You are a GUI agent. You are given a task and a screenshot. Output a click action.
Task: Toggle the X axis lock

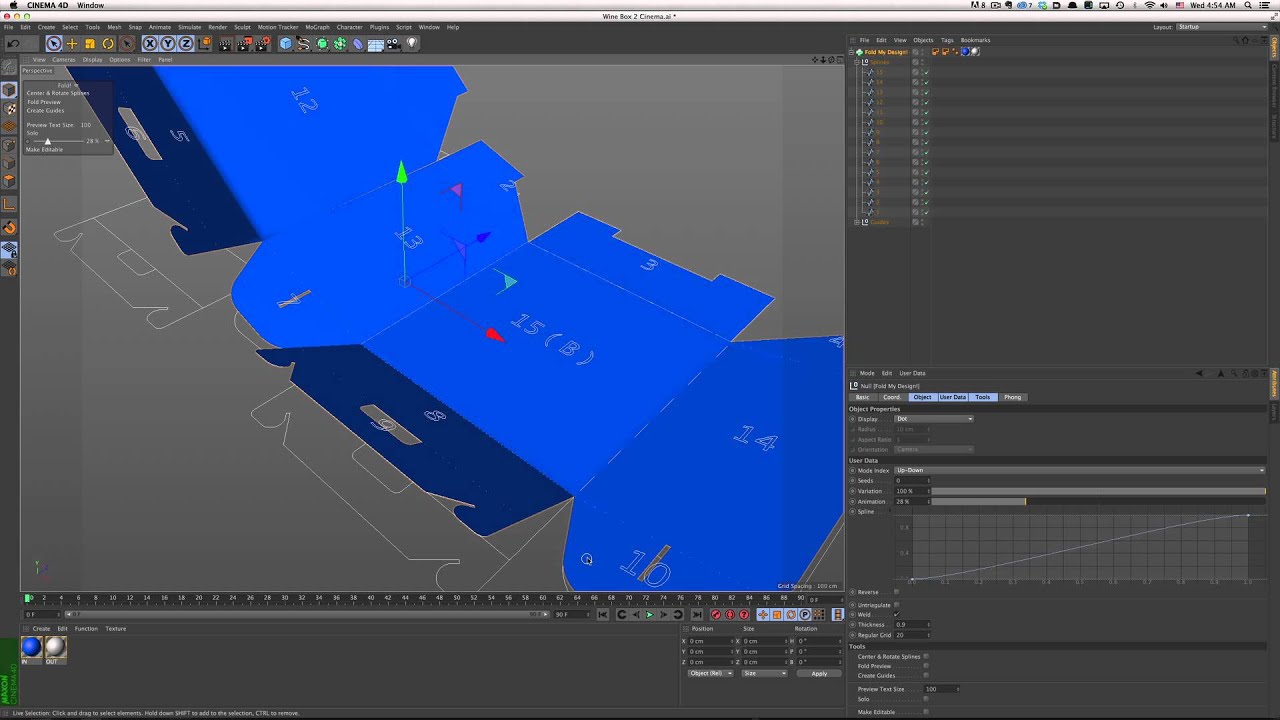click(150, 44)
